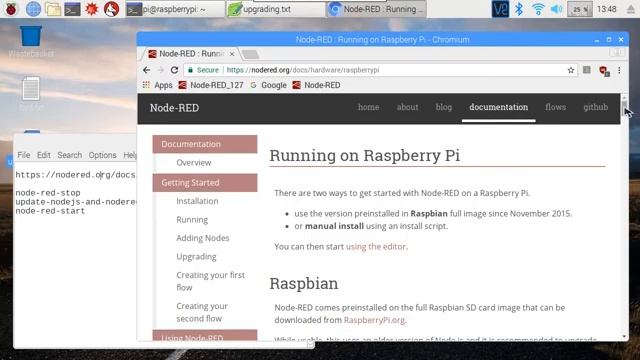Open the documentation nav link
This screenshot has height=360, width=640.
(498, 107)
